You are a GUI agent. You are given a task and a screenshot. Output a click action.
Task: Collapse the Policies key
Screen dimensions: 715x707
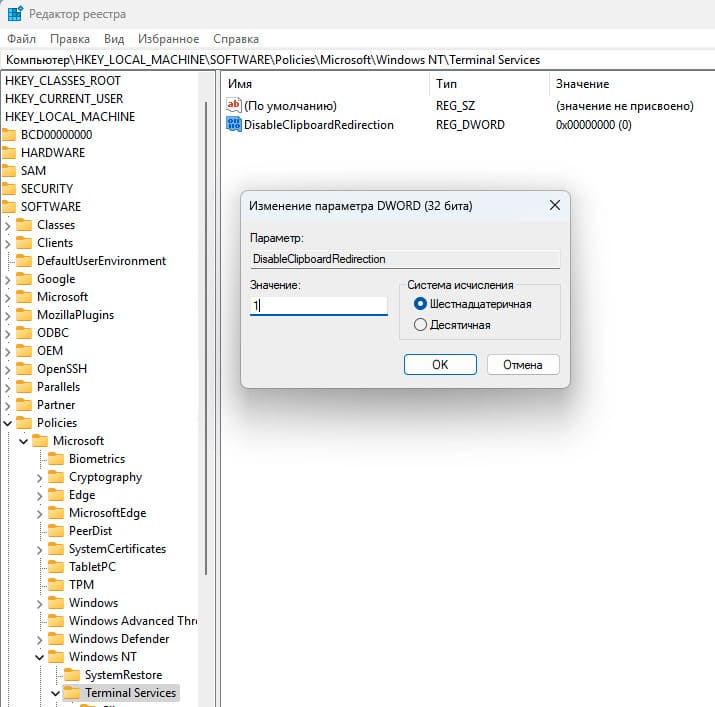(8, 423)
